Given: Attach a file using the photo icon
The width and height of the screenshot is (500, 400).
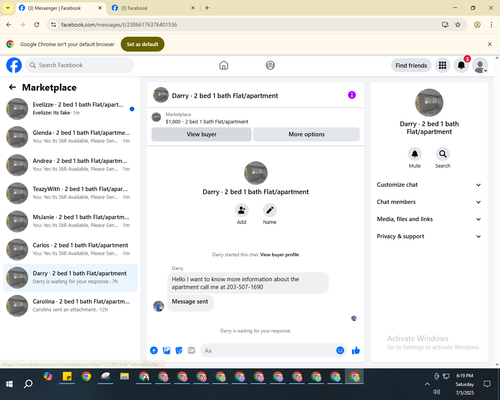Looking at the screenshot, I should pyautogui.click(x=166, y=350).
